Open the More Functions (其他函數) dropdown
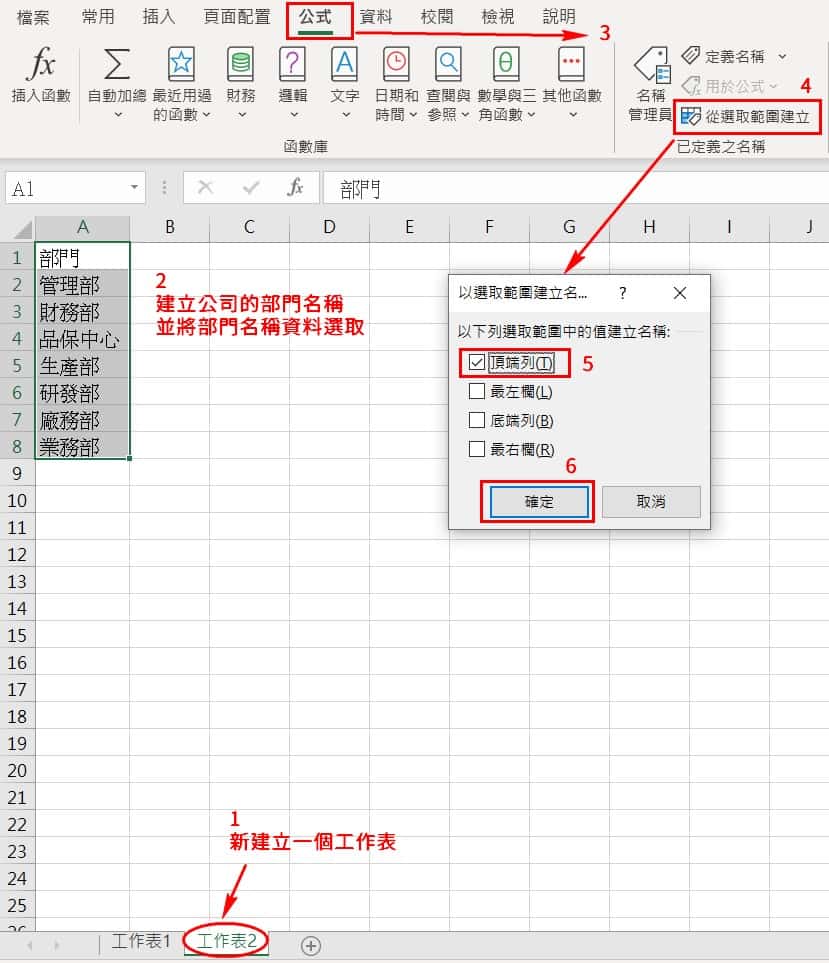829x963 pixels. point(571,80)
